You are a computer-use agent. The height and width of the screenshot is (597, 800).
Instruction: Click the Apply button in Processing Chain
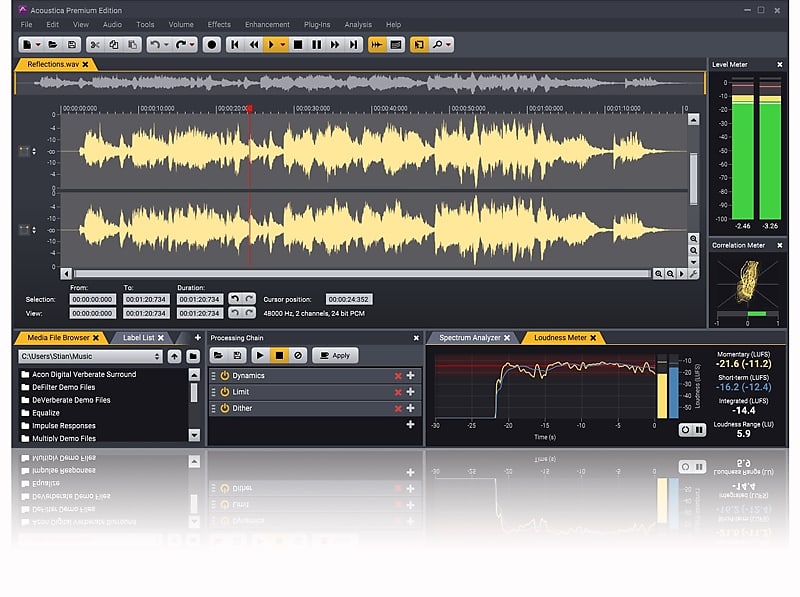click(338, 355)
